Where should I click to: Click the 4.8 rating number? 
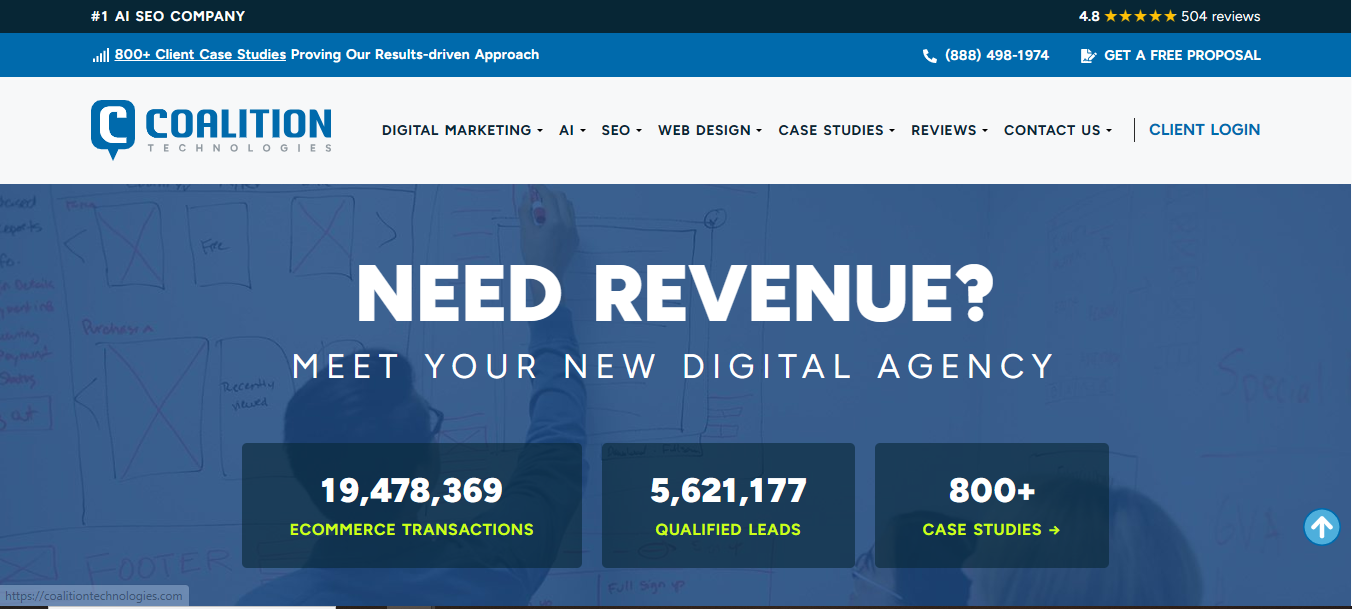[x=1089, y=16]
